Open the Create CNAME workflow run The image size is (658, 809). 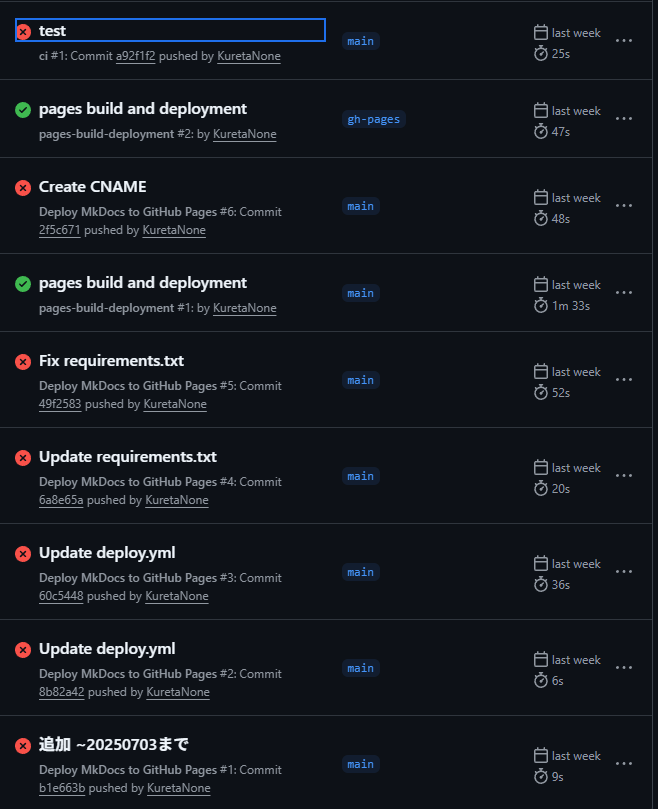click(92, 187)
